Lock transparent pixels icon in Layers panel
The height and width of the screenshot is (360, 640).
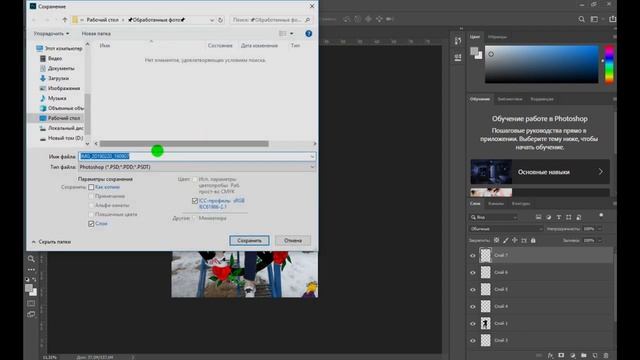click(x=496, y=240)
